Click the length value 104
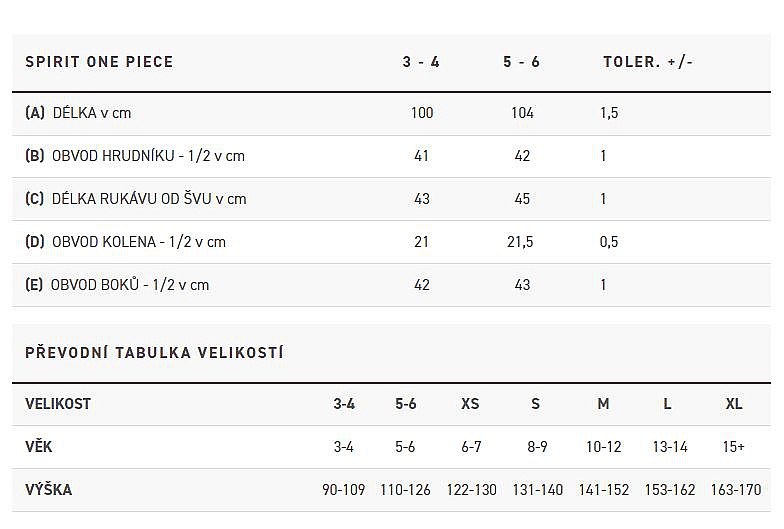The width and height of the screenshot is (784, 529). (522, 113)
